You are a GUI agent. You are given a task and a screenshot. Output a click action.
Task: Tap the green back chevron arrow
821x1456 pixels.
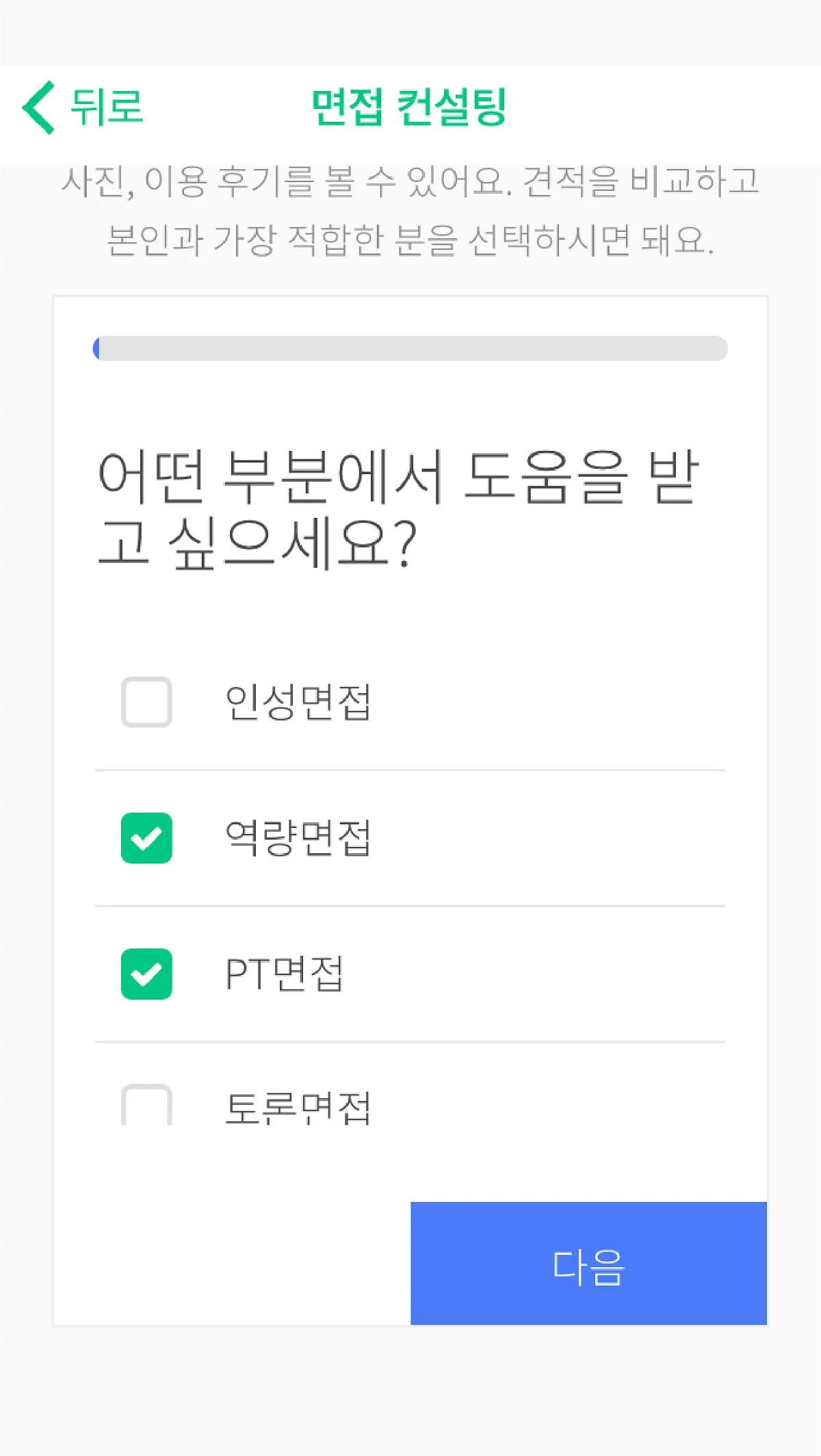pos(38,107)
